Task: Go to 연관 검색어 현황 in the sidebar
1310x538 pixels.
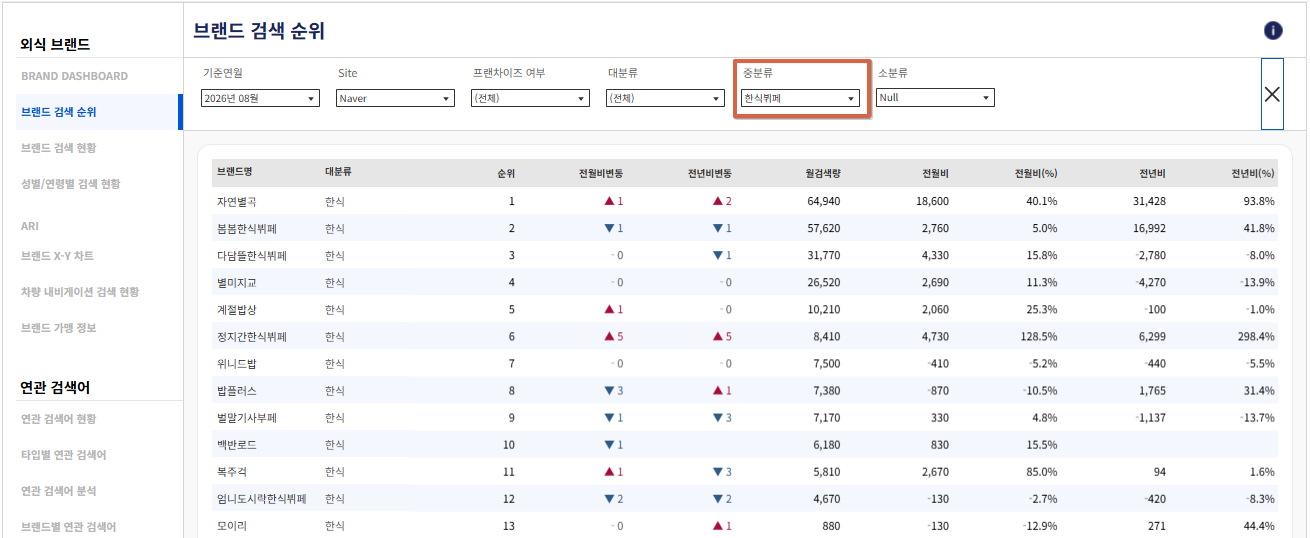Action: (x=59, y=419)
